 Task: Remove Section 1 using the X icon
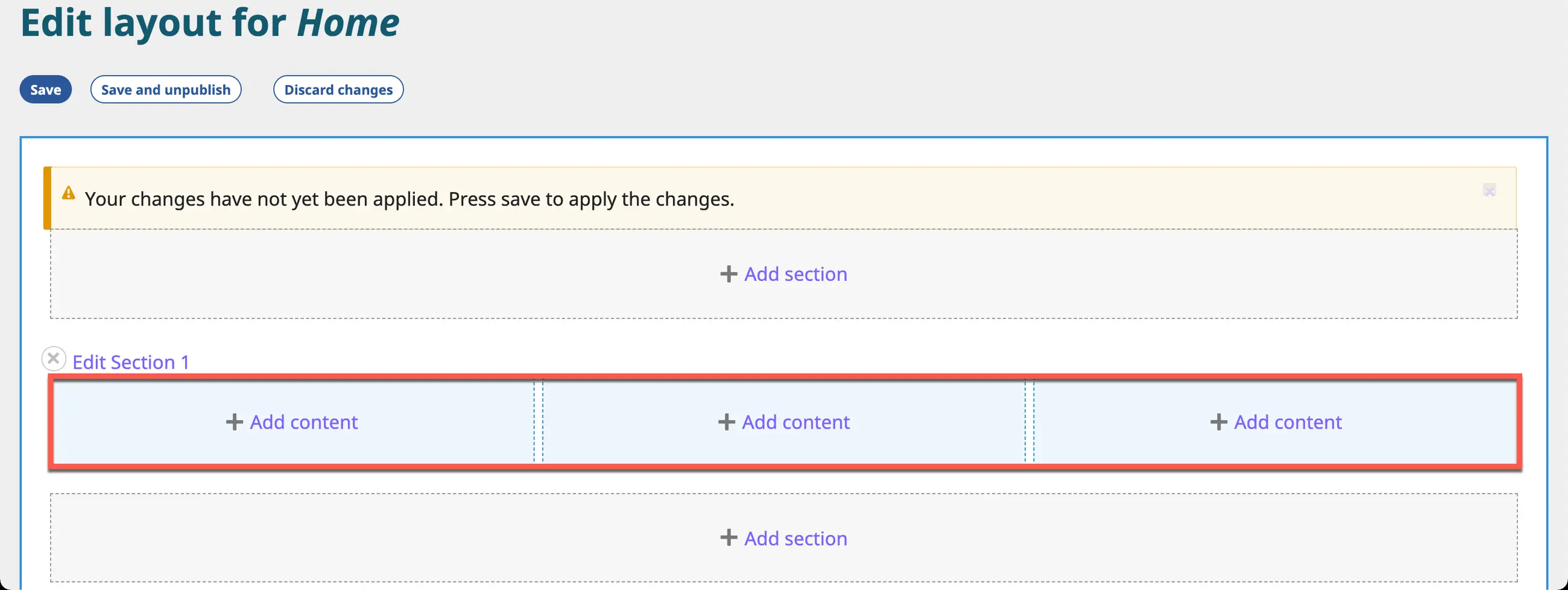[x=54, y=358]
